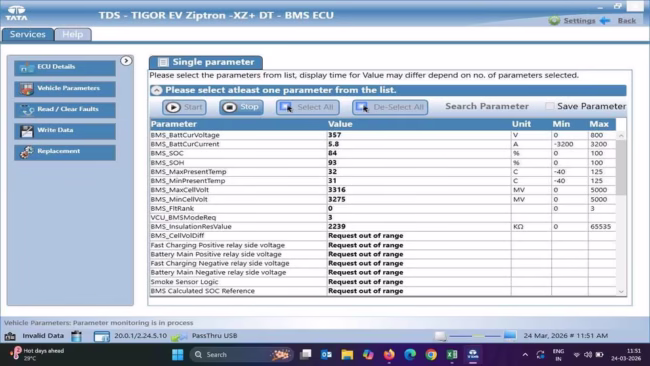Click the scrollbar down arrow of table
Screen dimensions: 650x366
tap(621, 291)
